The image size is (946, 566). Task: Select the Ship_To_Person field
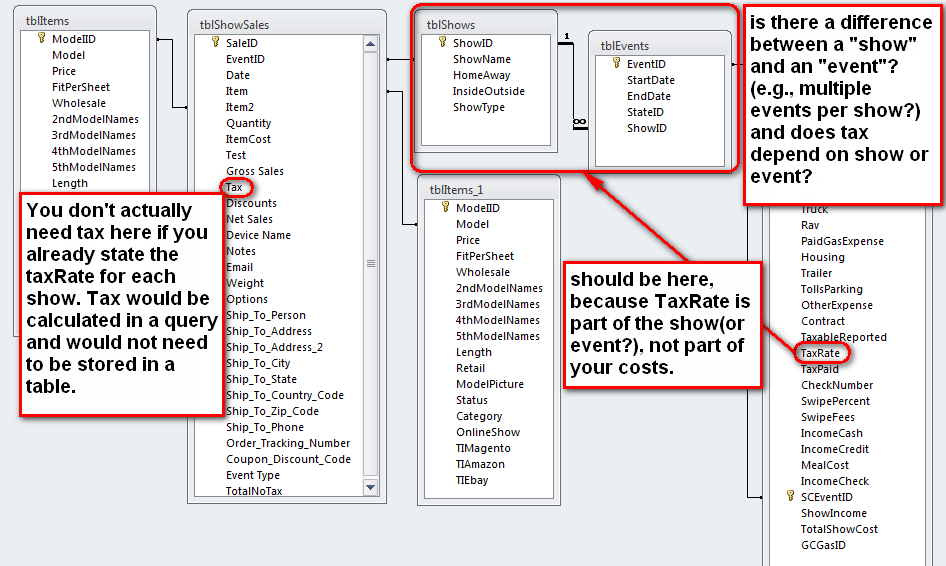click(265, 315)
